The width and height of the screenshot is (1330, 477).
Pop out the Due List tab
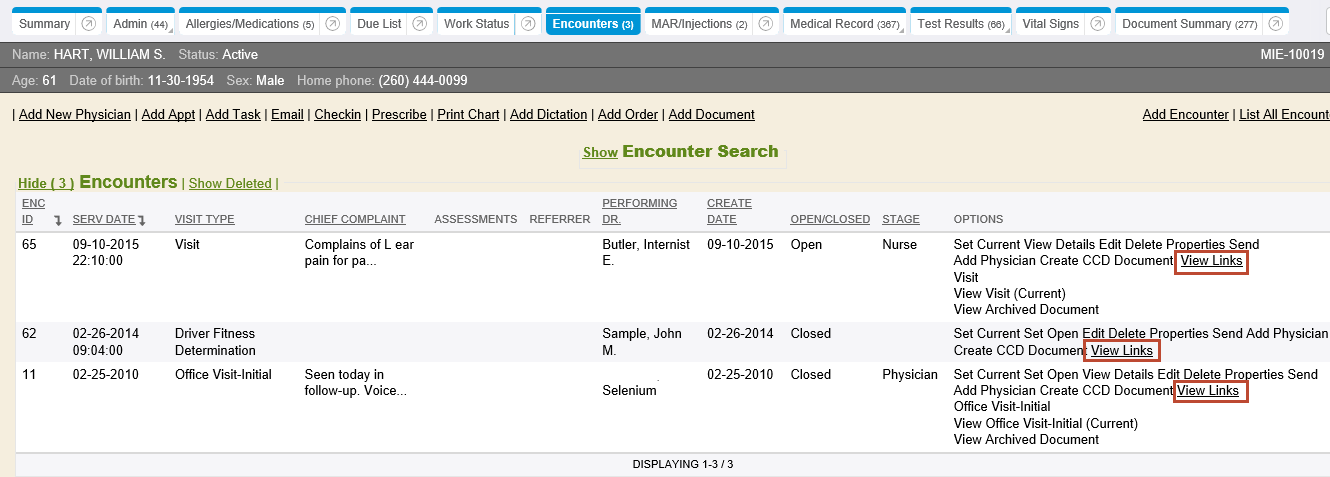click(x=420, y=24)
